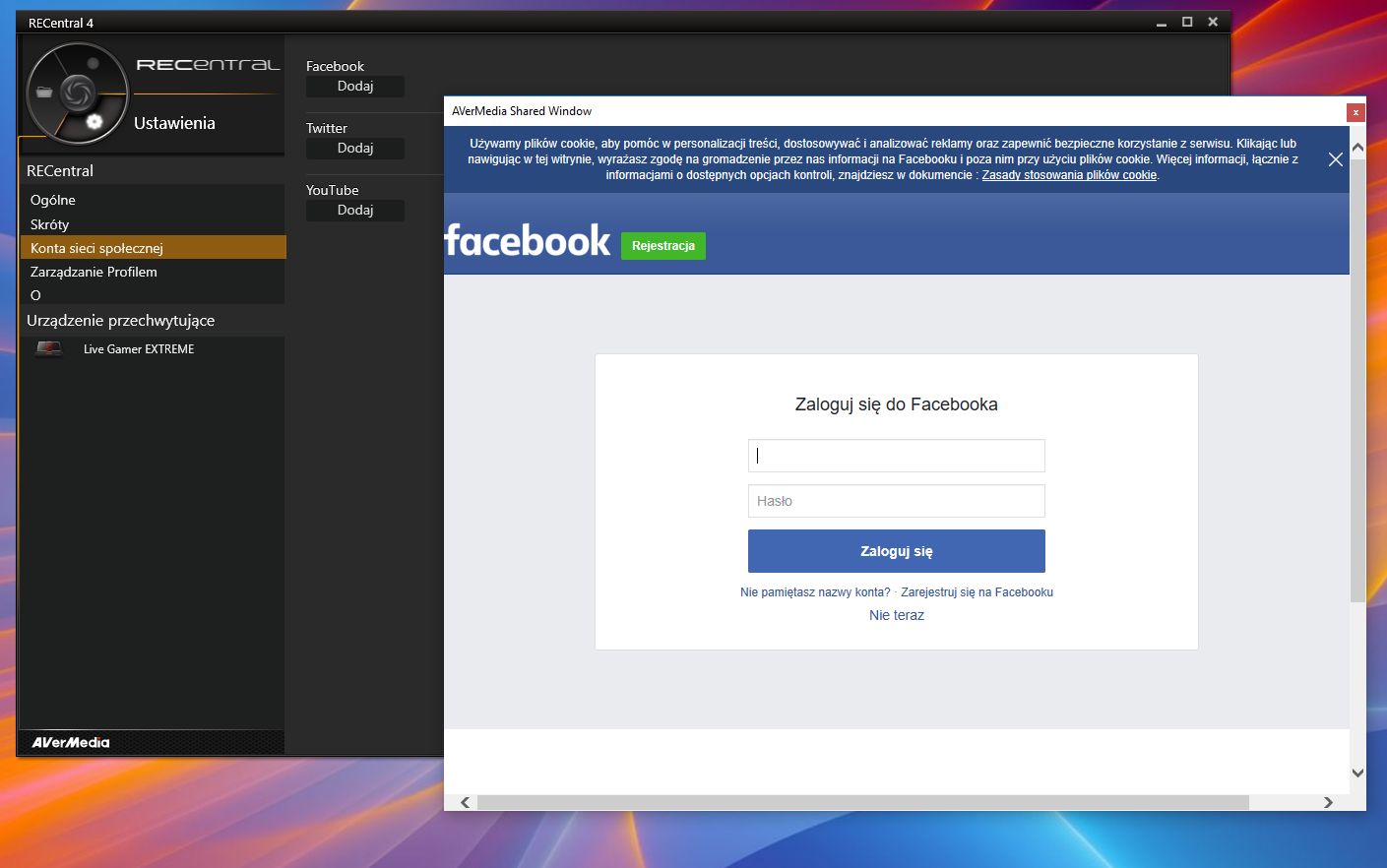The image size is (1387, 868).
Task: Click the AVerMedia Shared Window title bar text
Action: coord(522,111)
